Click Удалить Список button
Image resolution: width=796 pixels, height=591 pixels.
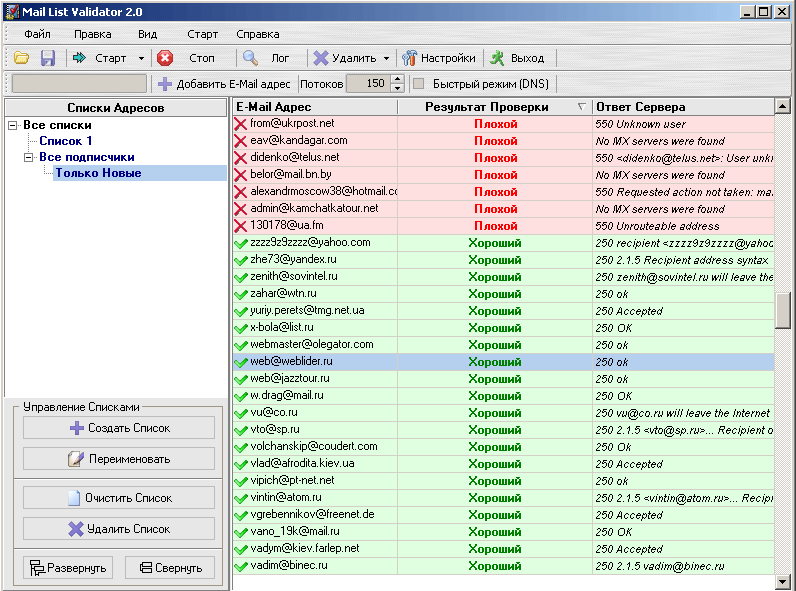(119, 529)
